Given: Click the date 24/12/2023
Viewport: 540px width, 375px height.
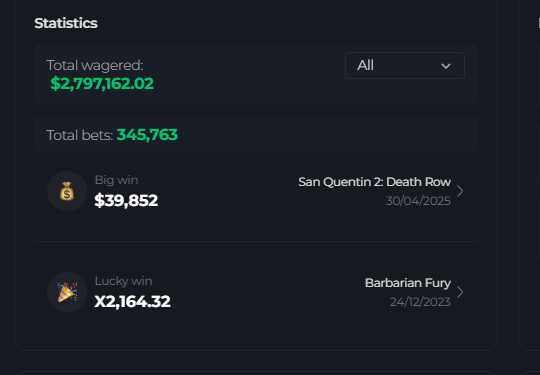Looking at the screenshot, I should click(420, 302).
